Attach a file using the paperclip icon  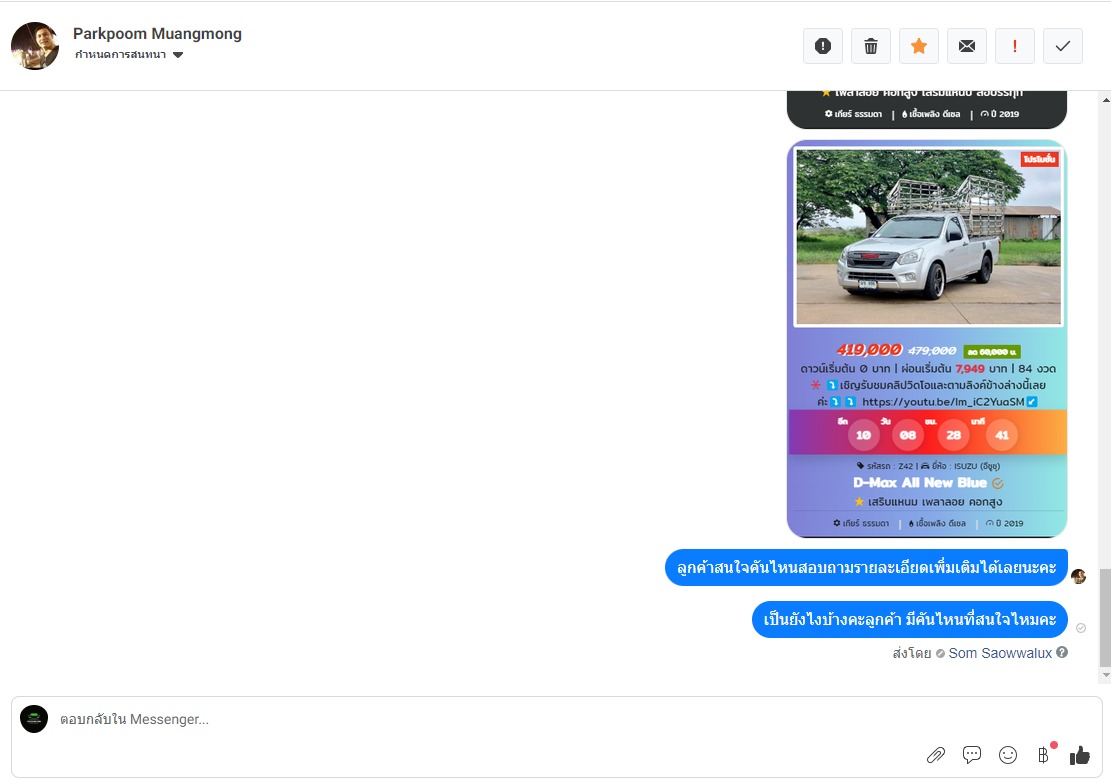(936, 755)
